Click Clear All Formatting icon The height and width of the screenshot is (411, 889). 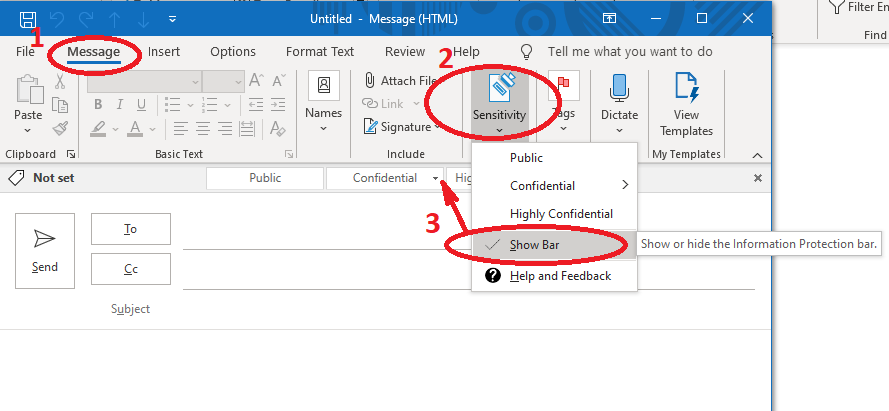coord(278,129)
